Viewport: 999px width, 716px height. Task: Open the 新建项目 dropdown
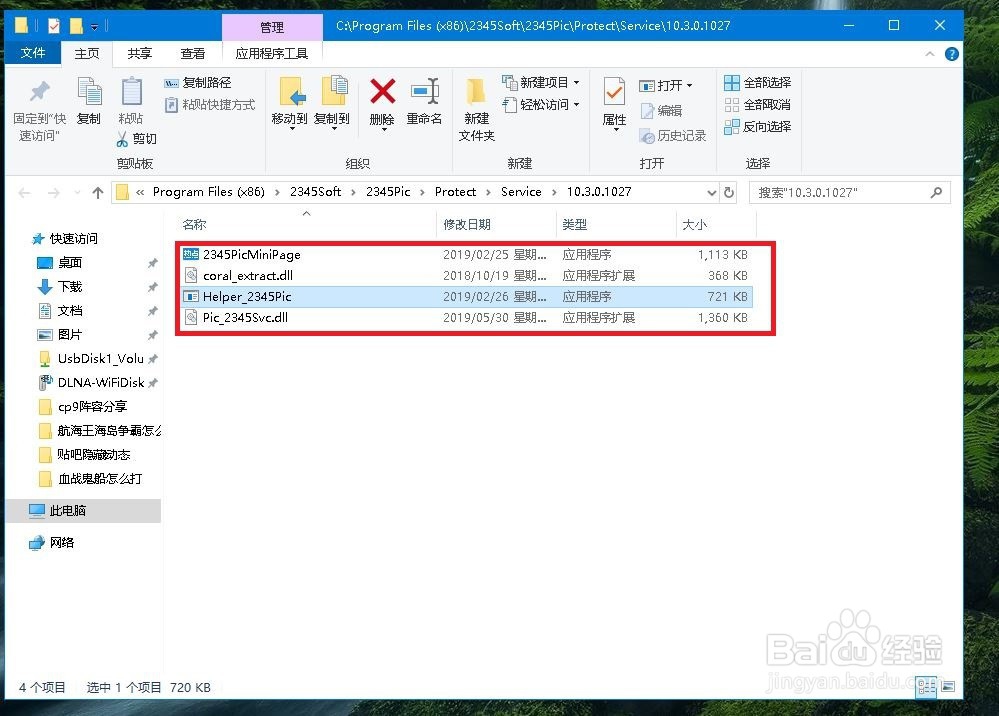click(x=542, y=83)
